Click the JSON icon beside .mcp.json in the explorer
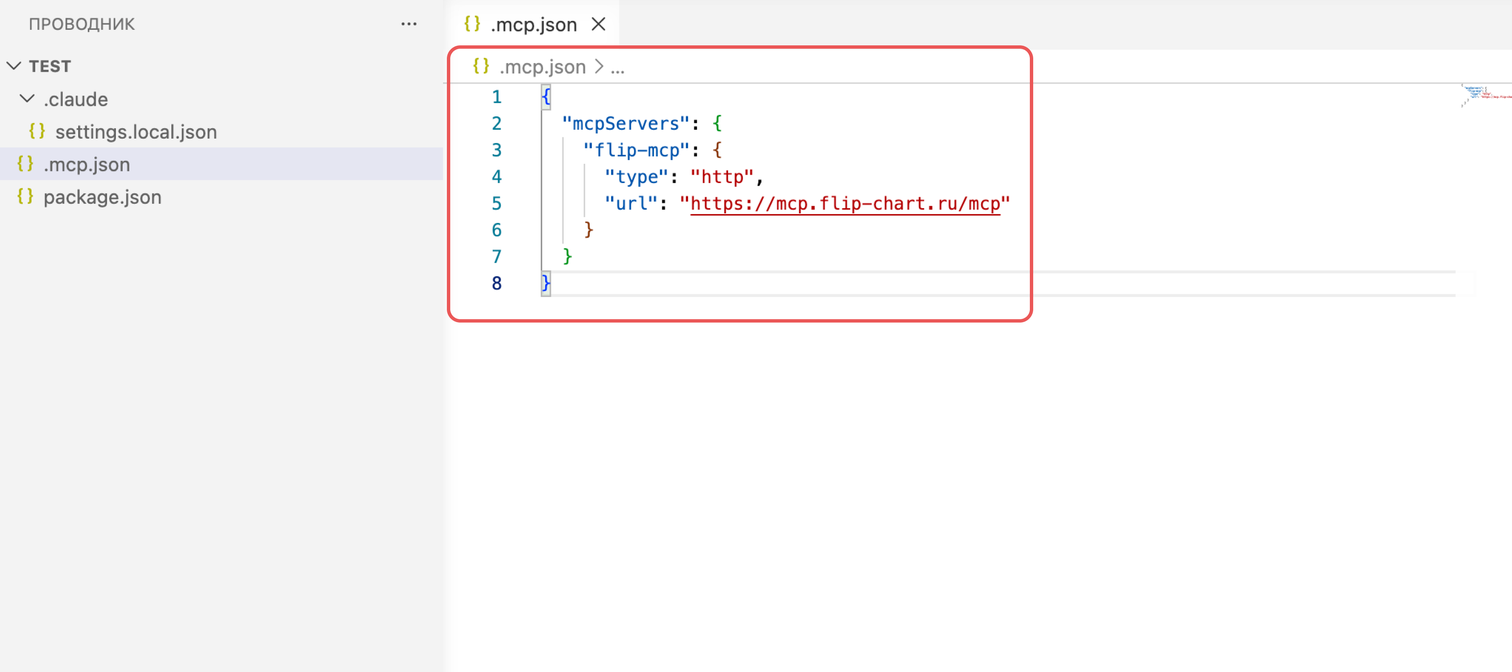The height and width of the screenshot is (672, 1512). click(x=25, y=163)
